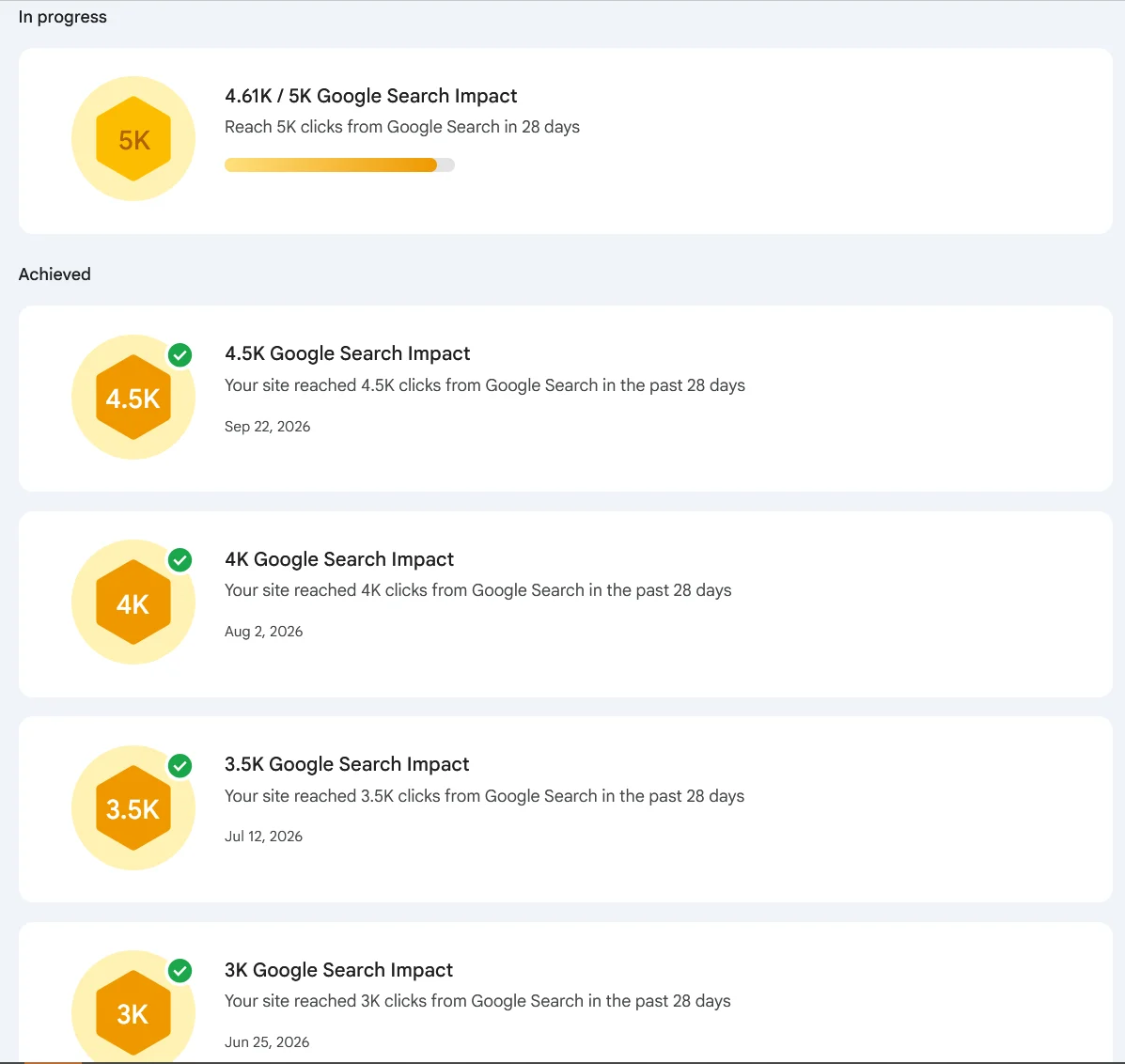Click green checkmark on 3.5K badge

tap(180, 765)
